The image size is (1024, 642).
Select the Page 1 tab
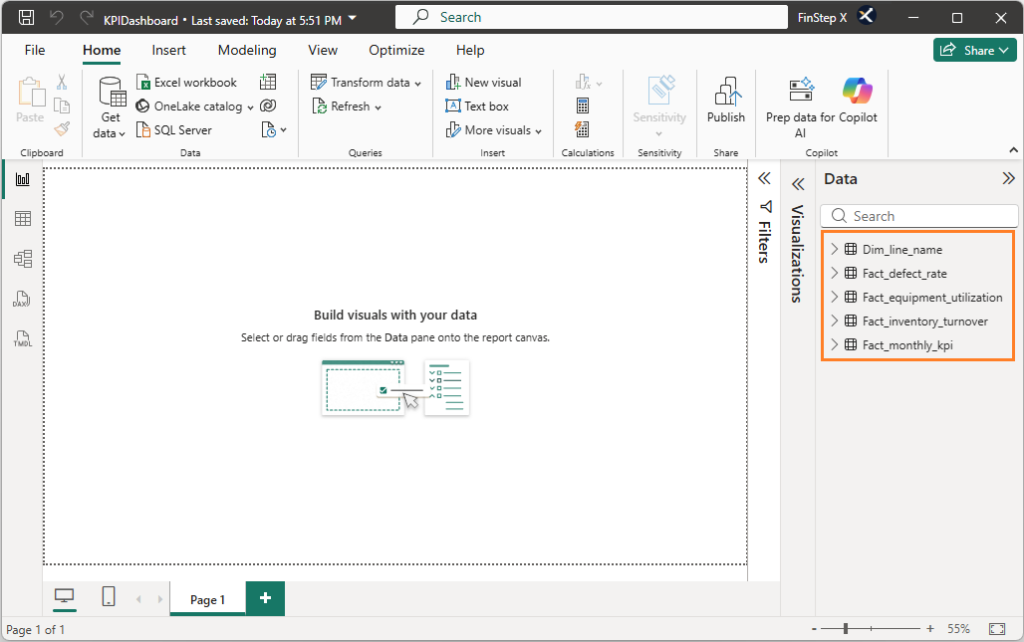(x=207, y=599)
